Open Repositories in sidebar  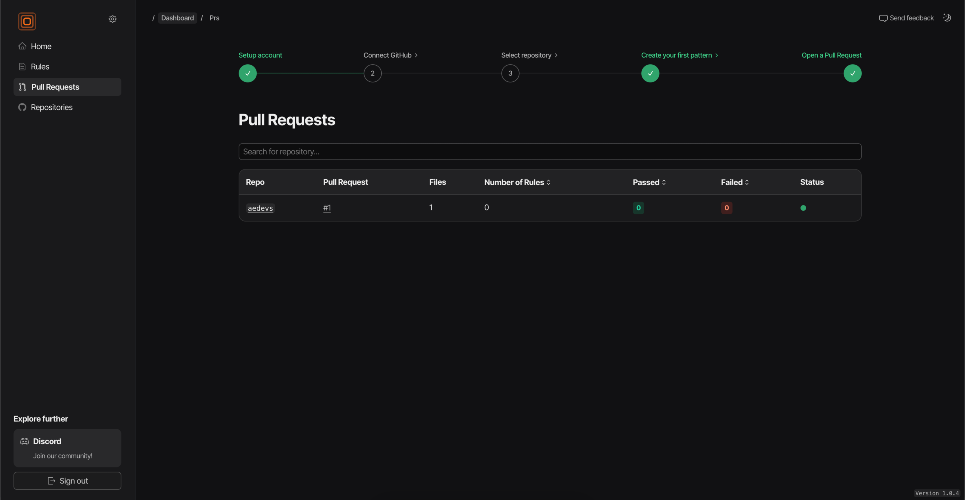click(x=67, y=107)
